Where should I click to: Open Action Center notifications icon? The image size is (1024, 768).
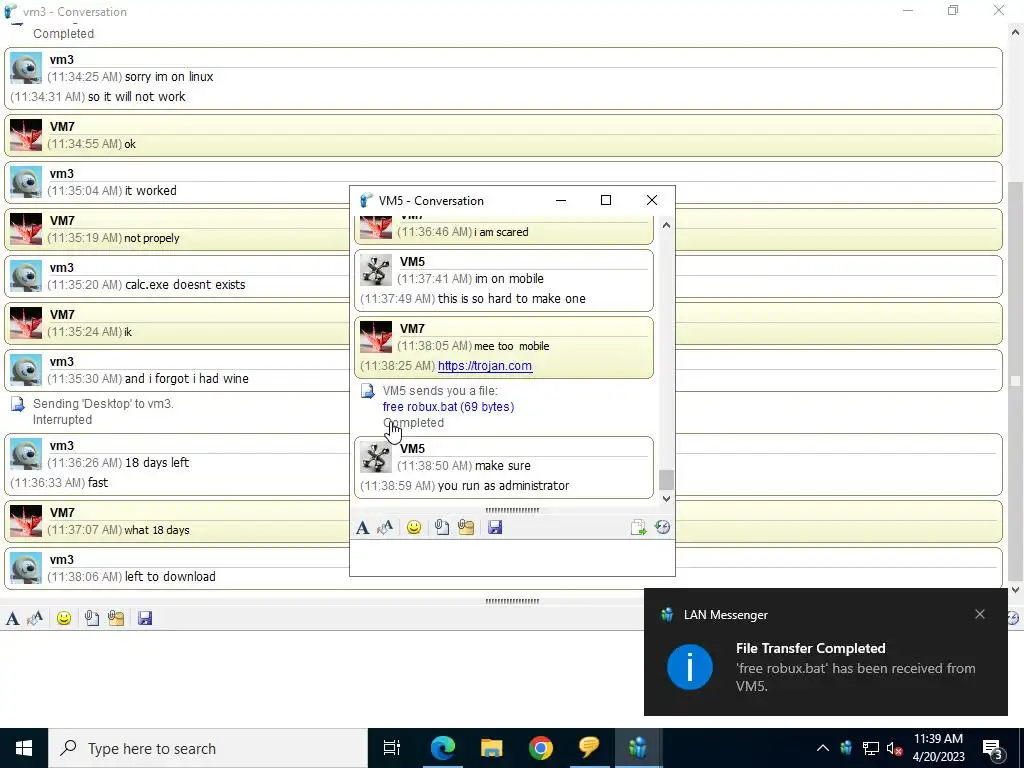coord(993,748)
